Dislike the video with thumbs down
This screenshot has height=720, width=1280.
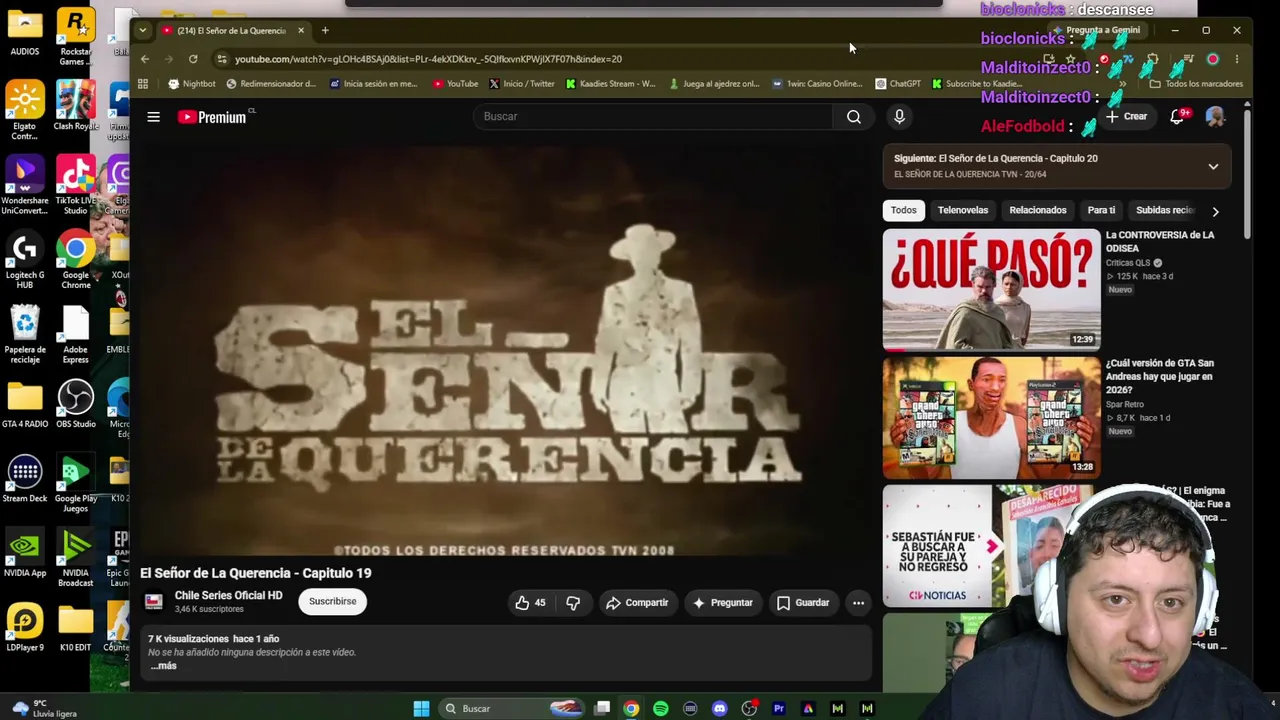click(573, 603)
